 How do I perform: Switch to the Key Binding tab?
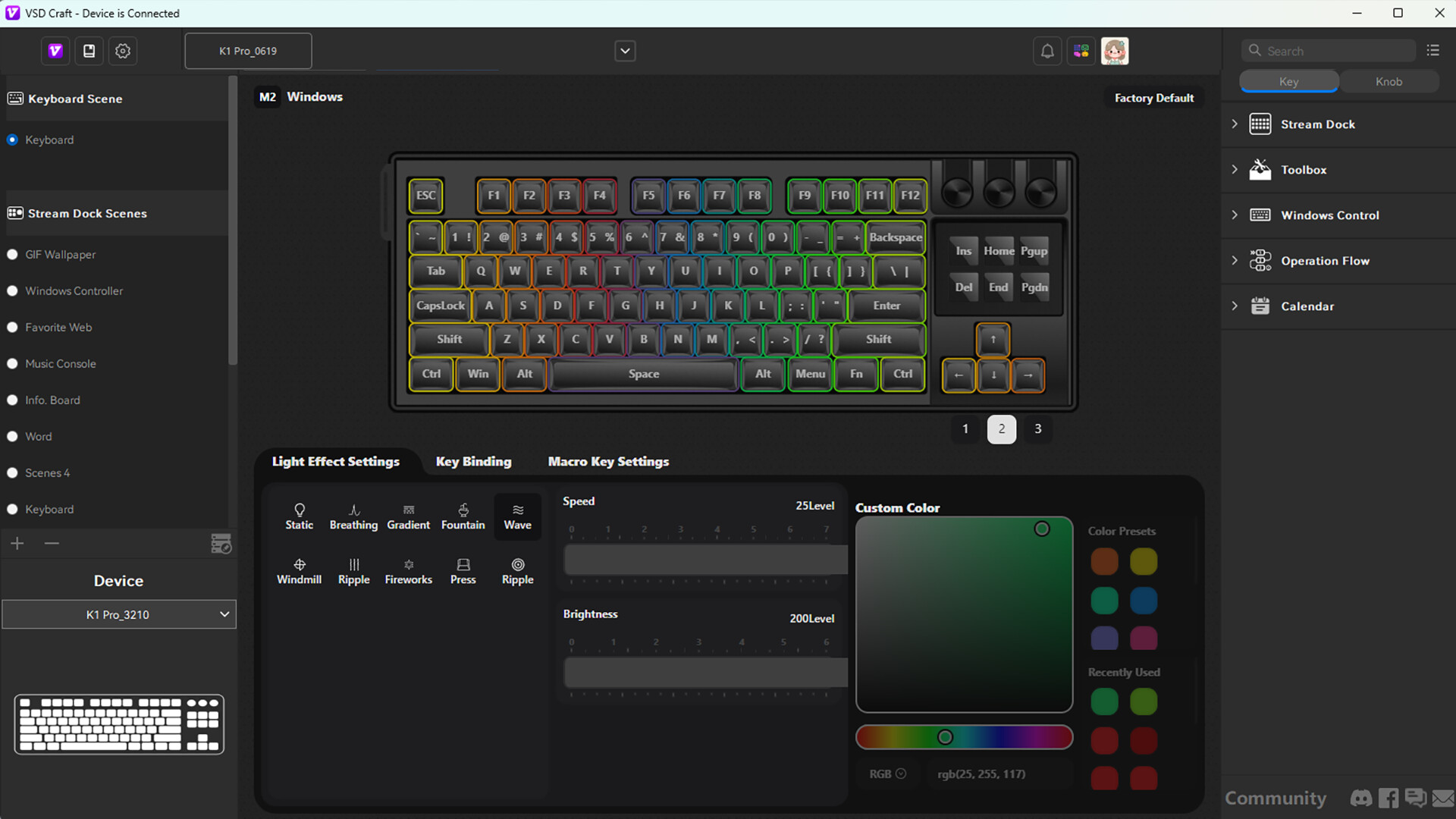pos(473,461)
